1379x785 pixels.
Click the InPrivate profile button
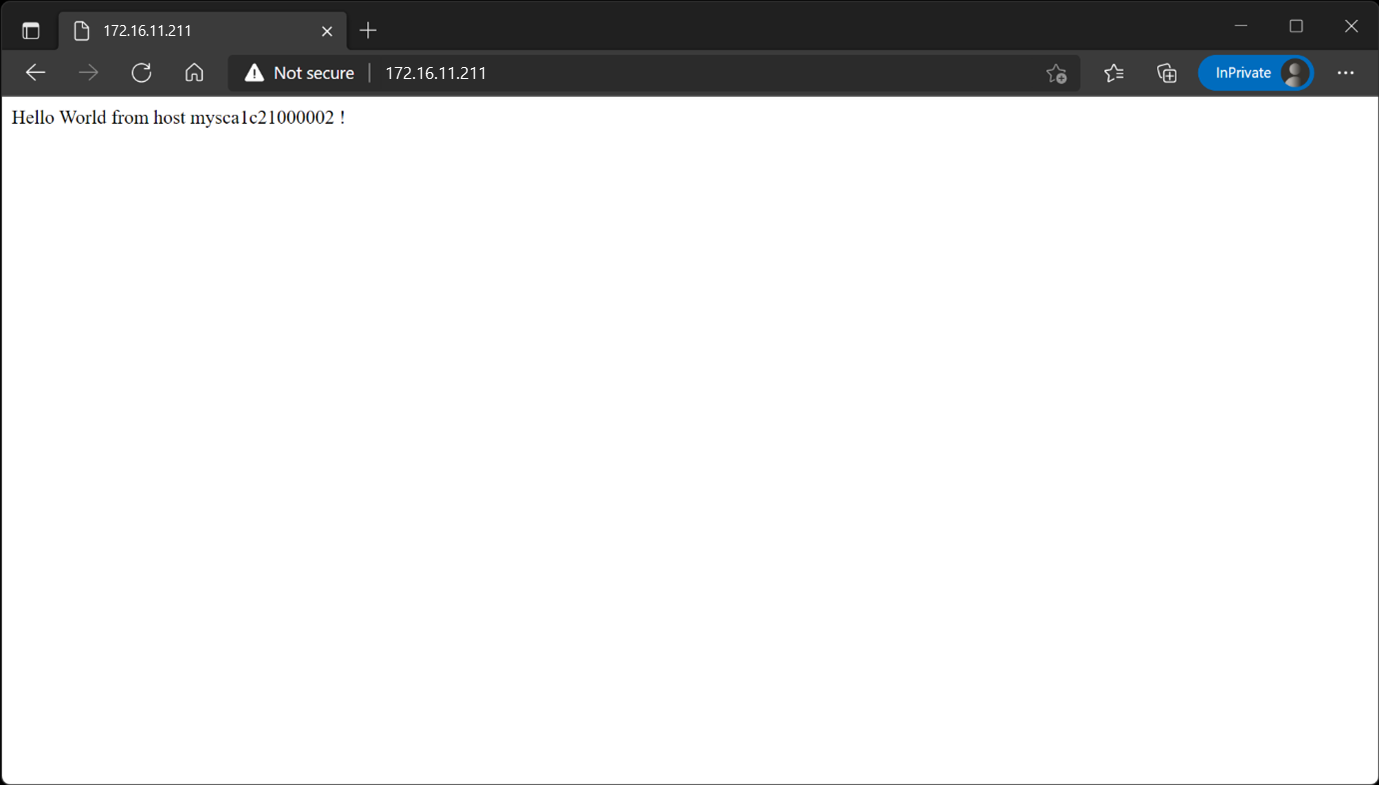[1256, 73]
